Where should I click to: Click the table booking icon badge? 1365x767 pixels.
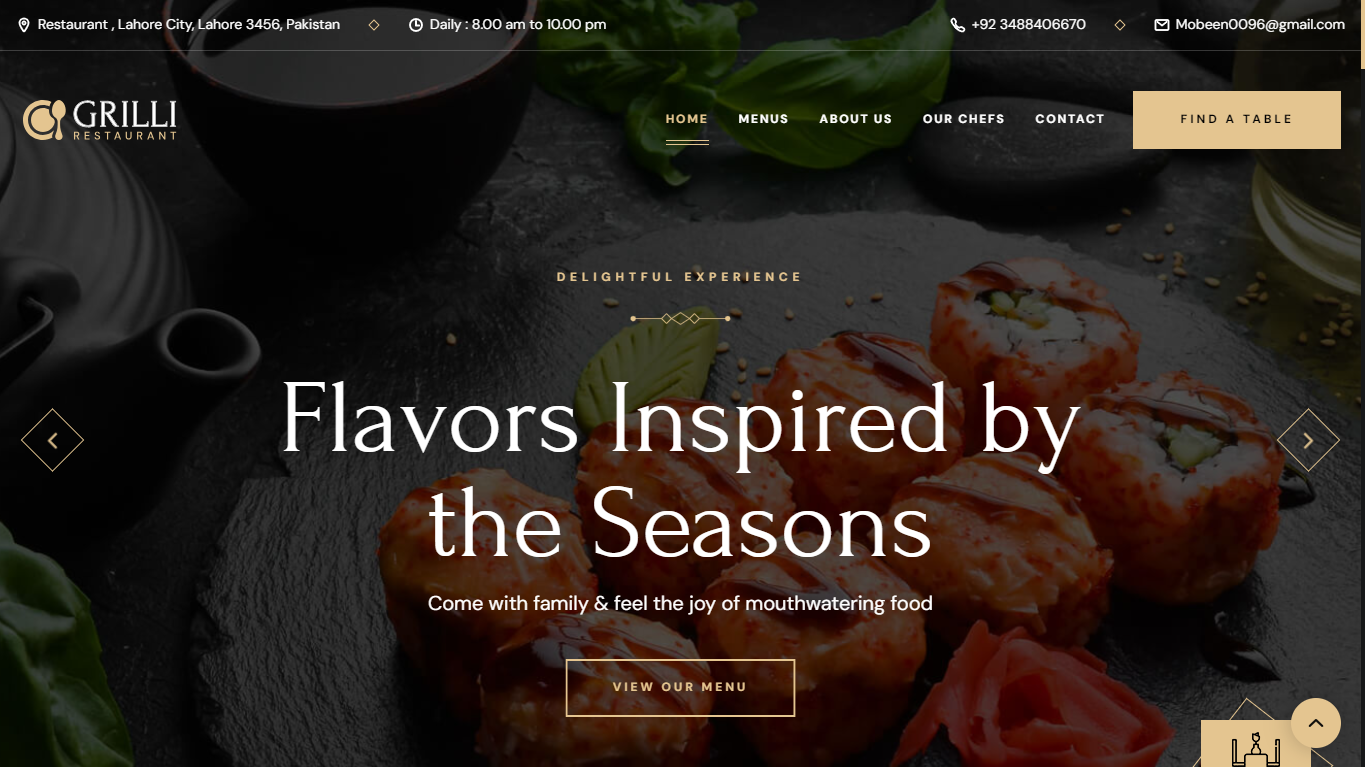tap(1255, 744)
